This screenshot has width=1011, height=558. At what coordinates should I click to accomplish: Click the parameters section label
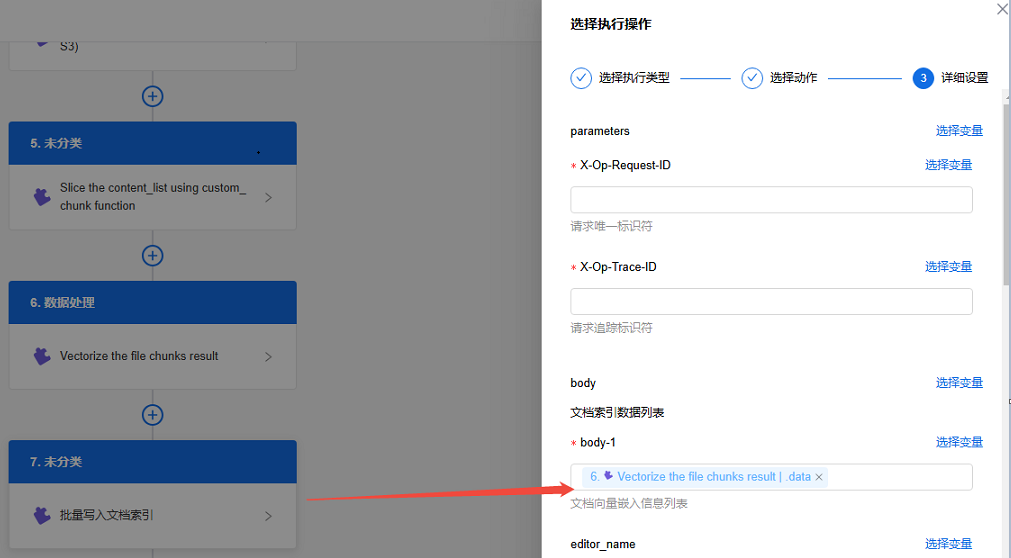coord(600,131)
